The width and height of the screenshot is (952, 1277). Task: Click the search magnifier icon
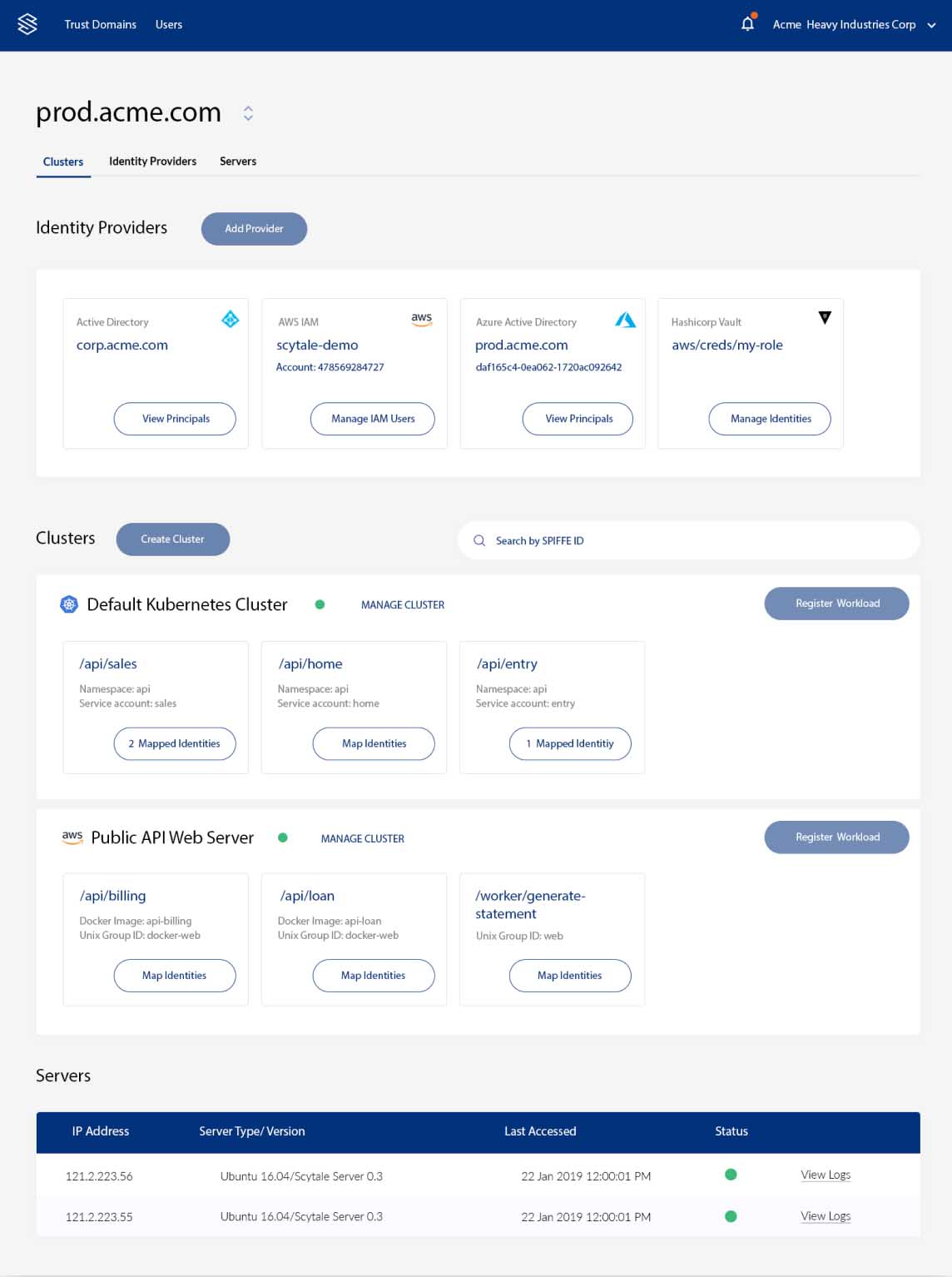tap(479, 540)
